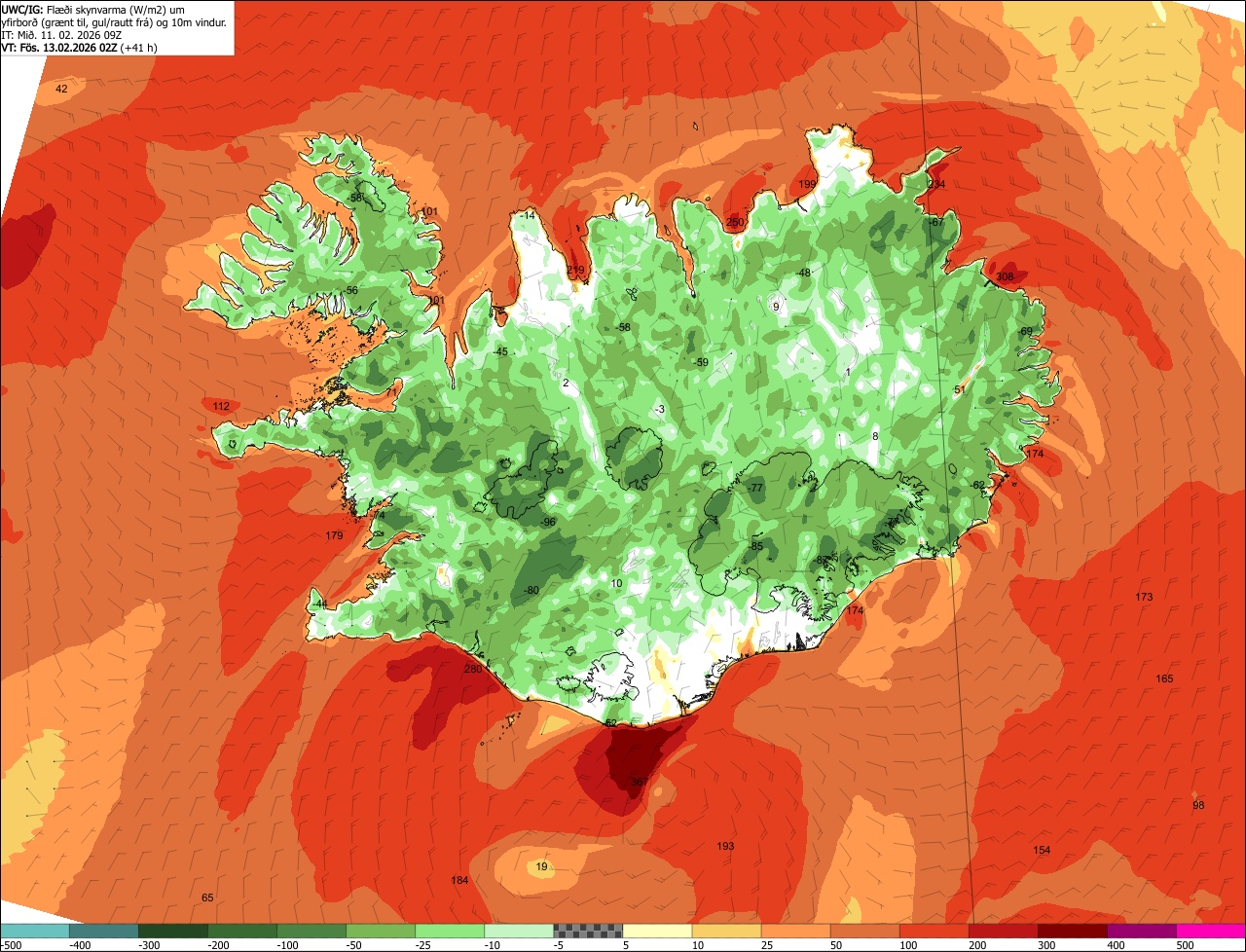Screen dimensions: 1246x952
Task: Click the map value '280' off the southwest coast
Action: coord(473,669)
